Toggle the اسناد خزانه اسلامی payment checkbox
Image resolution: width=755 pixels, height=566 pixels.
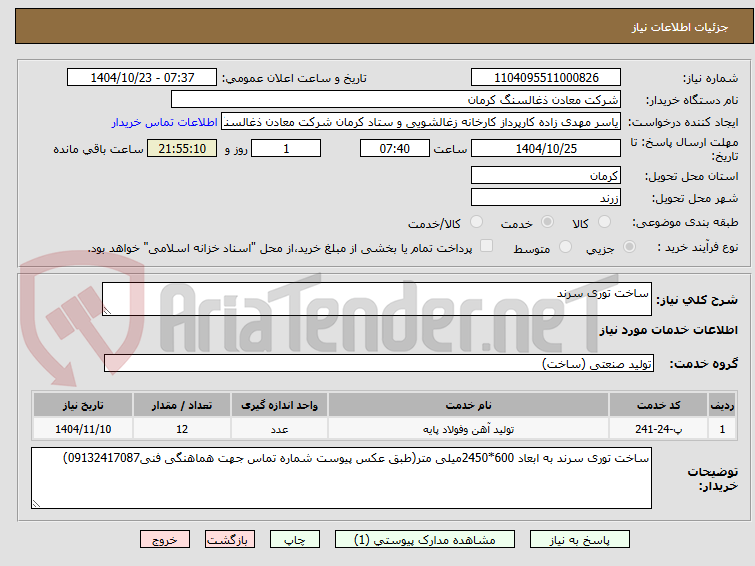(x=487, y=246)
